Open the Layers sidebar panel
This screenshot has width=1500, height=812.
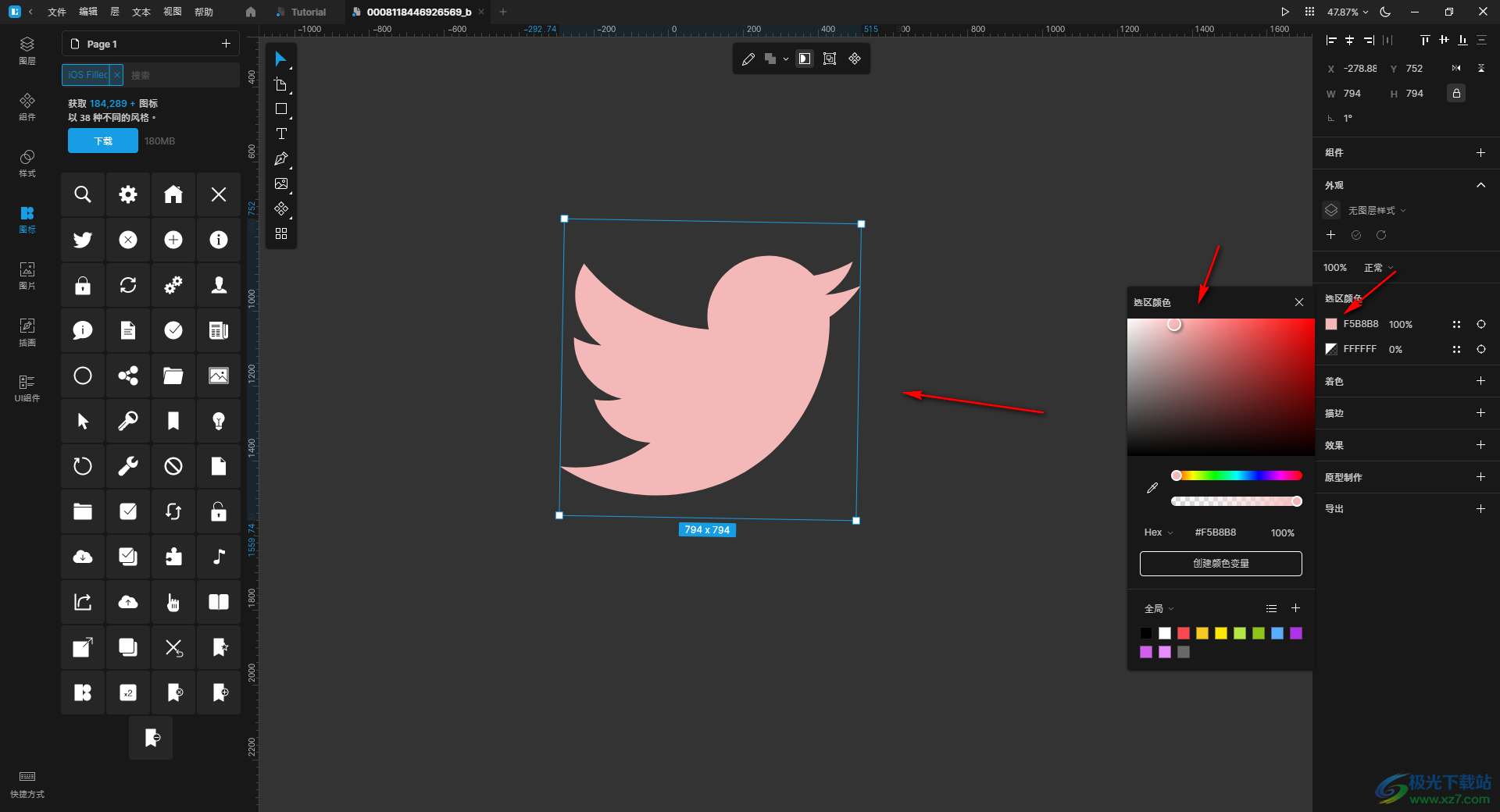(27, 50)
